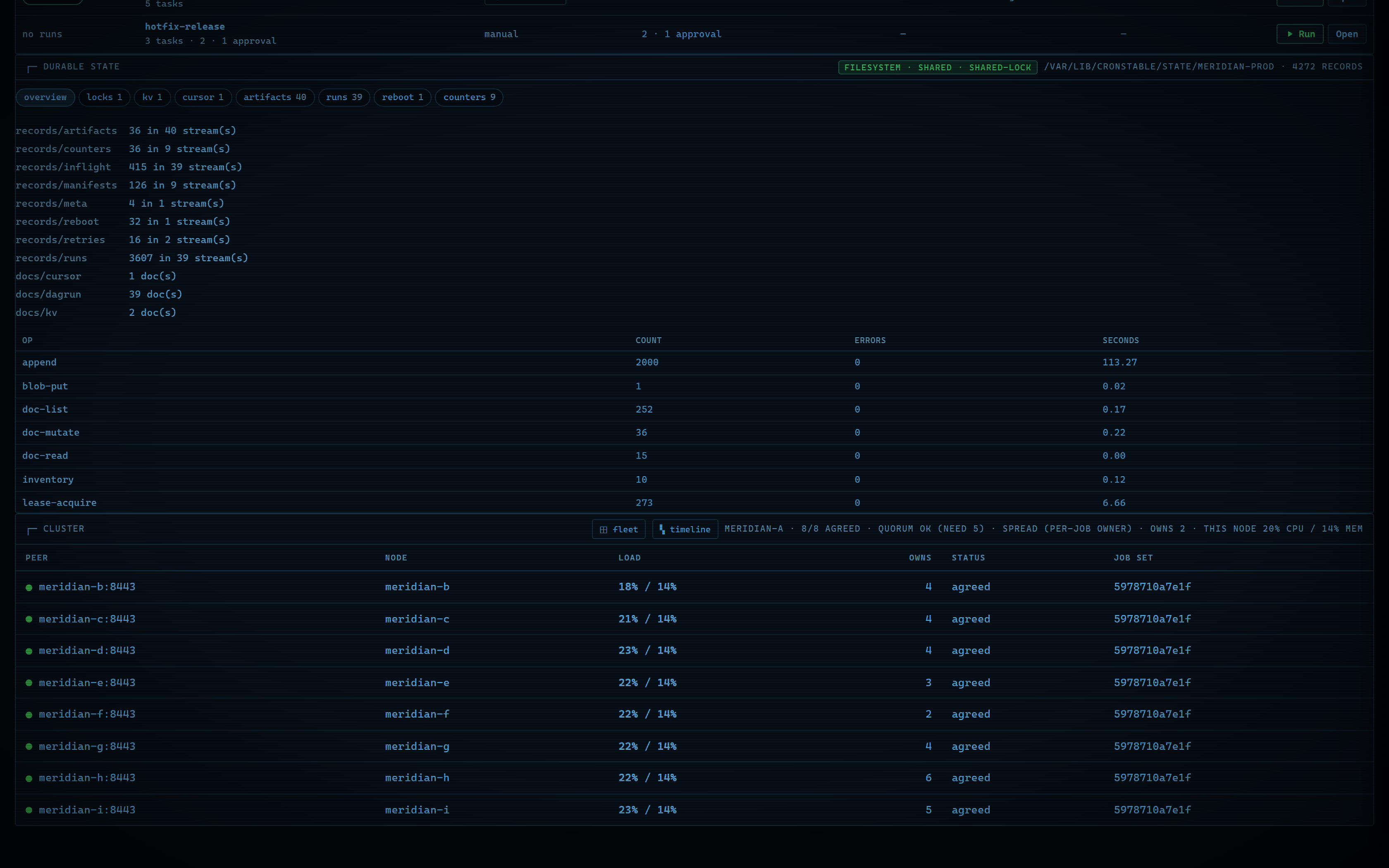
Task: Click the status dot for meridian-i:8443
Action: click(29, 810)
